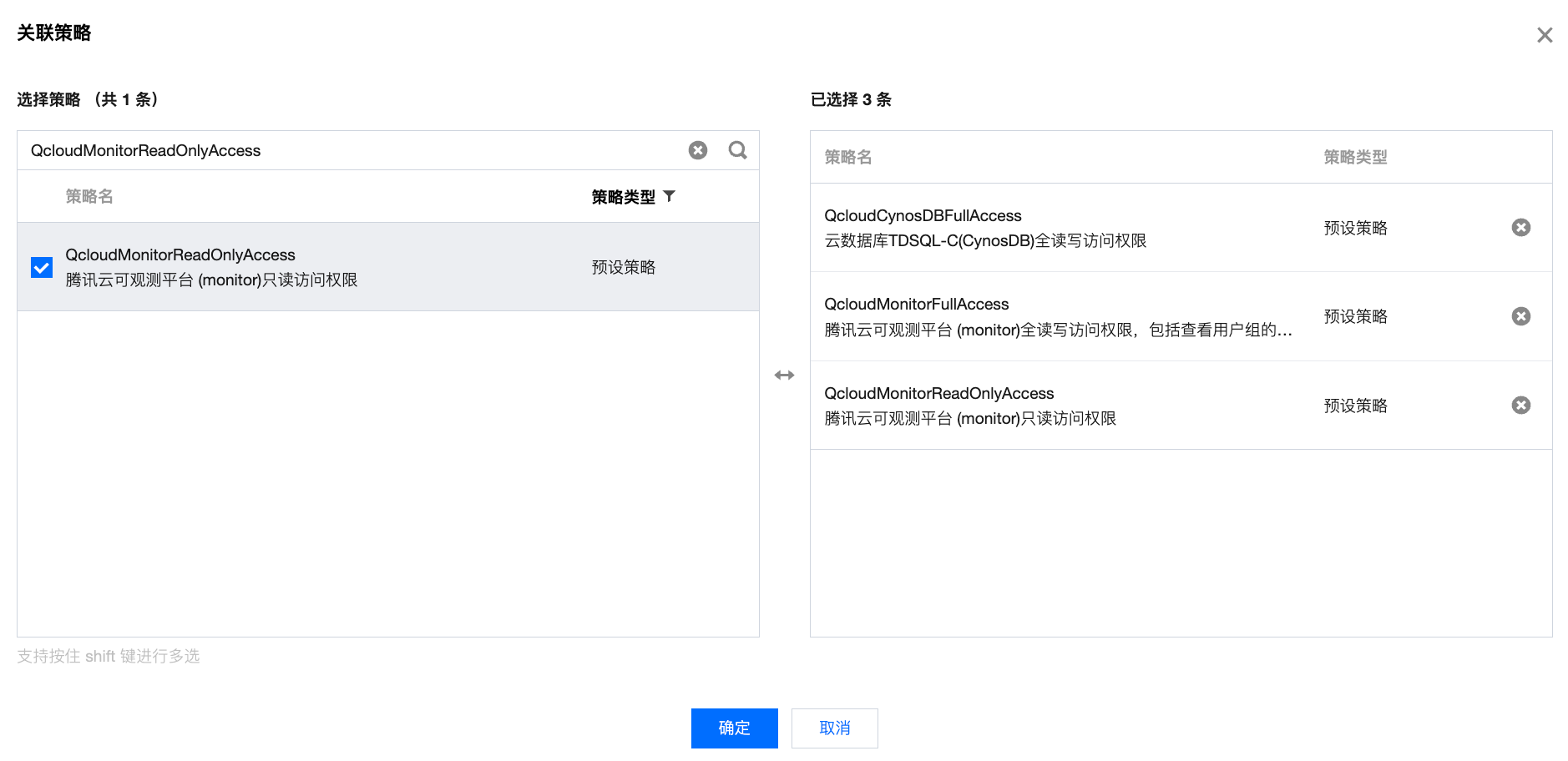Screen dimensions: 1568x761
Task: Click the transfer arrows between the lists
Action: 784,375
